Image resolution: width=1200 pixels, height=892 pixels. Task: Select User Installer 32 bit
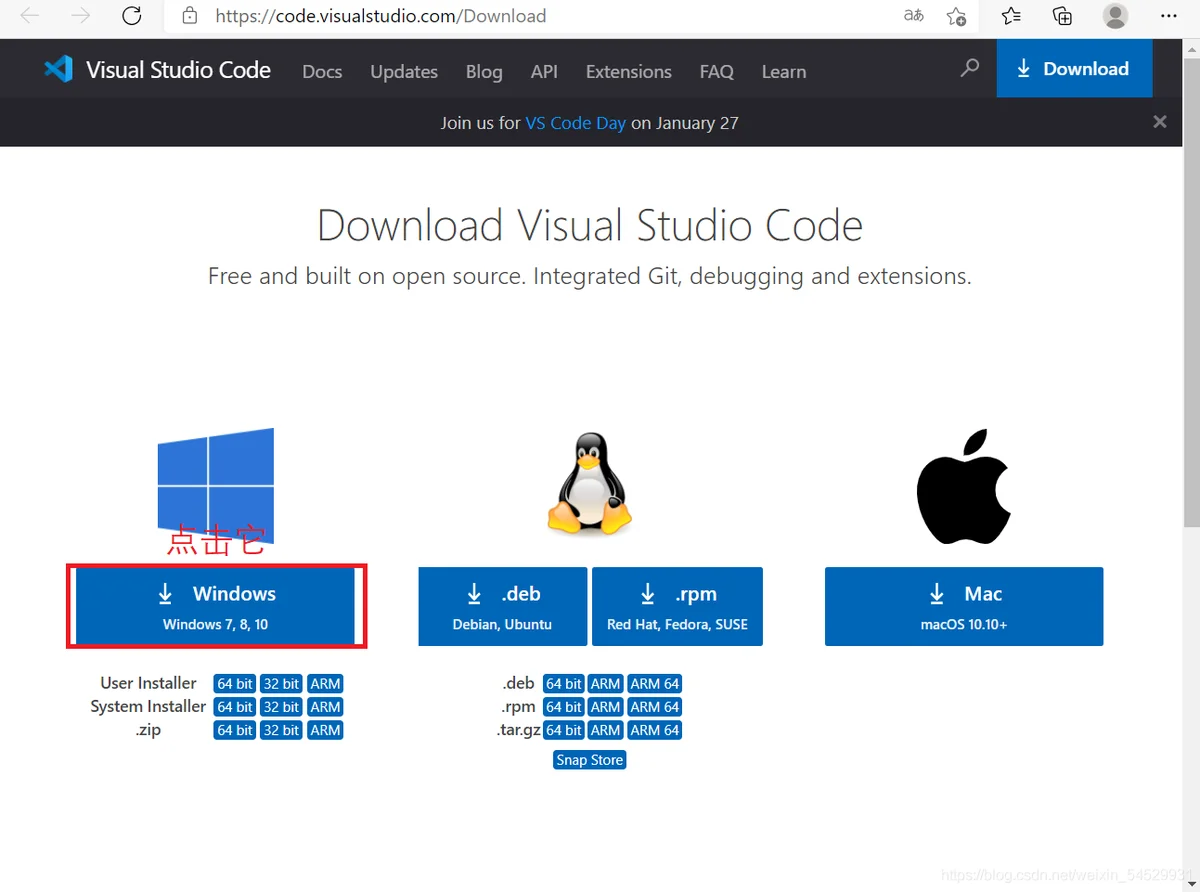pyautogui.click(x=281, y=684)
